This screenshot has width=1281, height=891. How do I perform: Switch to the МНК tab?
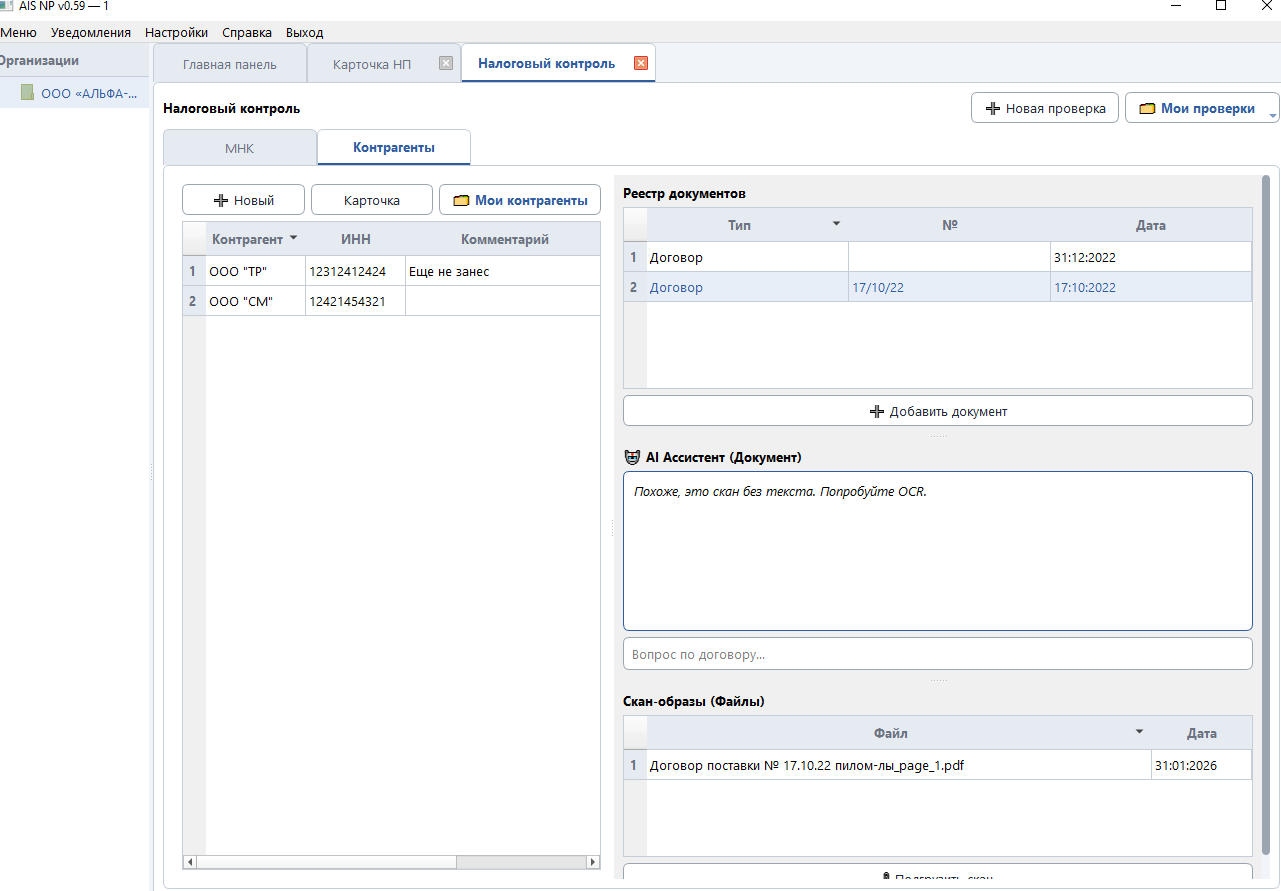coord(239,148)
